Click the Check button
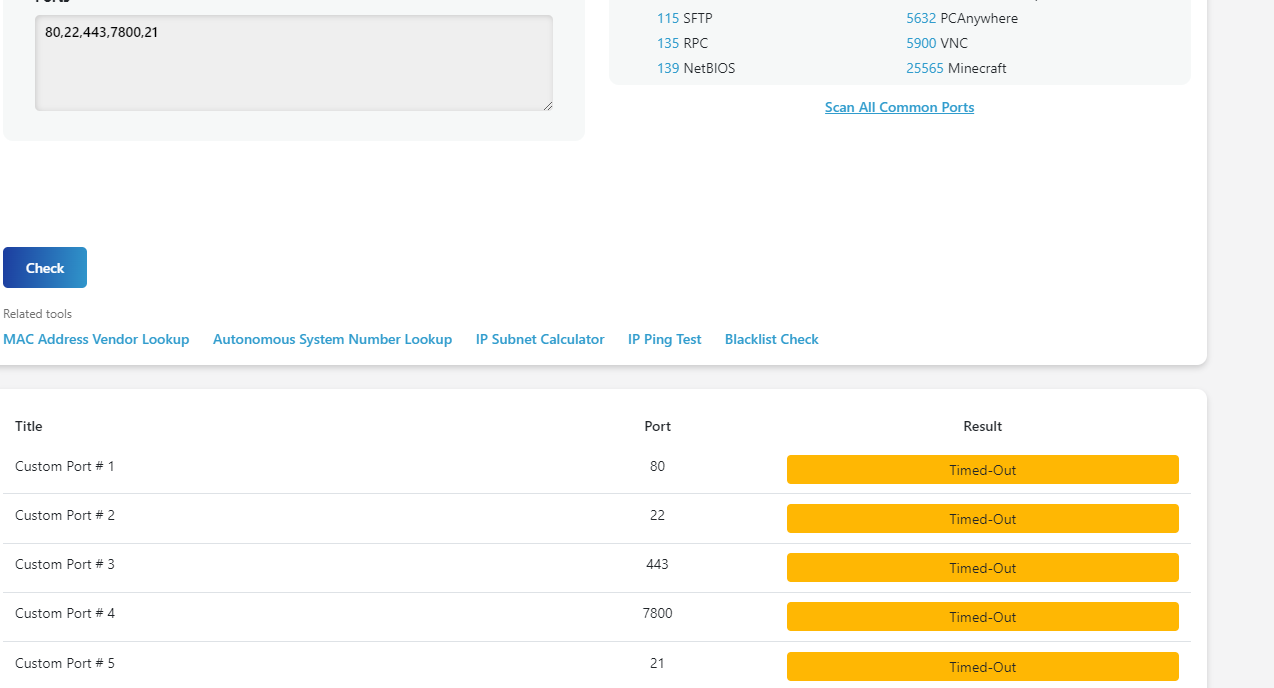Screen dimensions: 1274x688 [x=44, y=267]
